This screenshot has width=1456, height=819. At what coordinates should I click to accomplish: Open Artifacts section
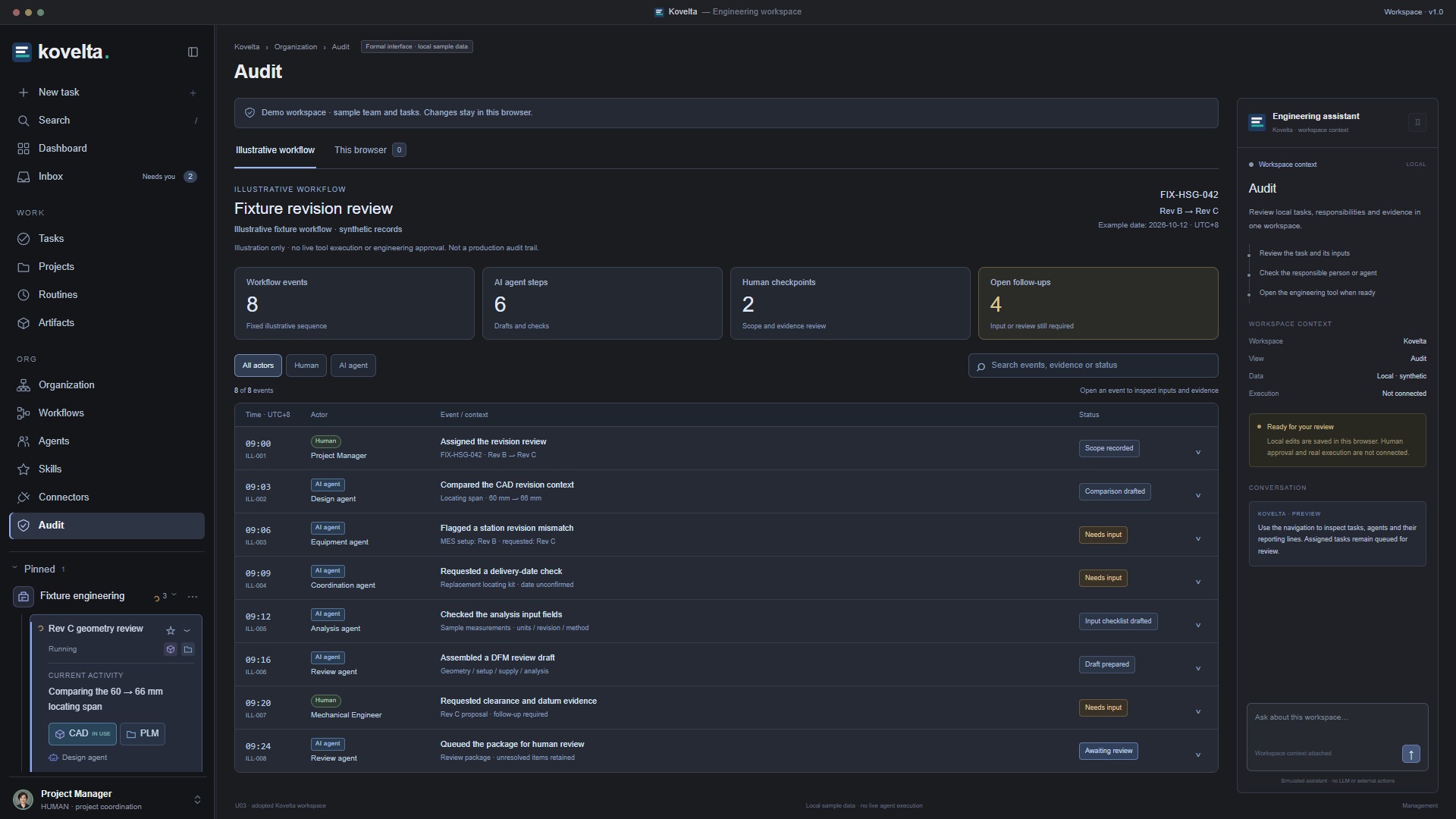(x=107, y=323)
